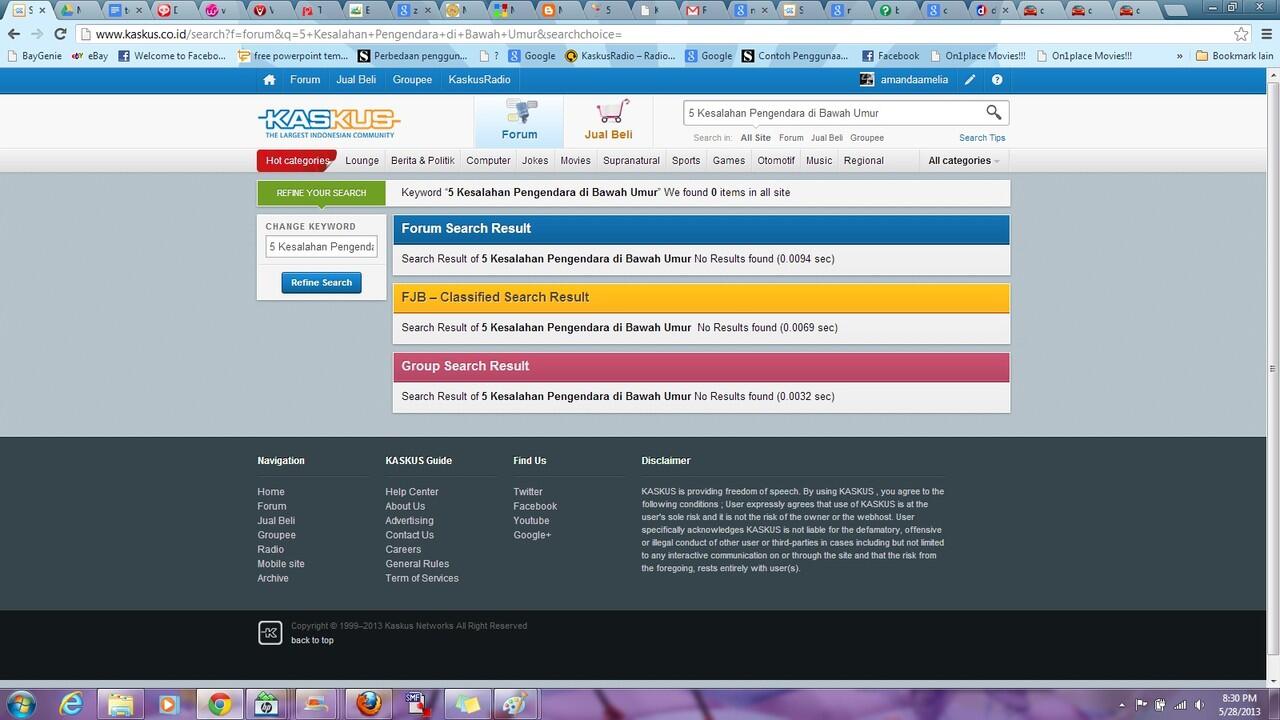Open Chrome icon in the taskbar
This screenshot has width=1280, height=720.
219,704
